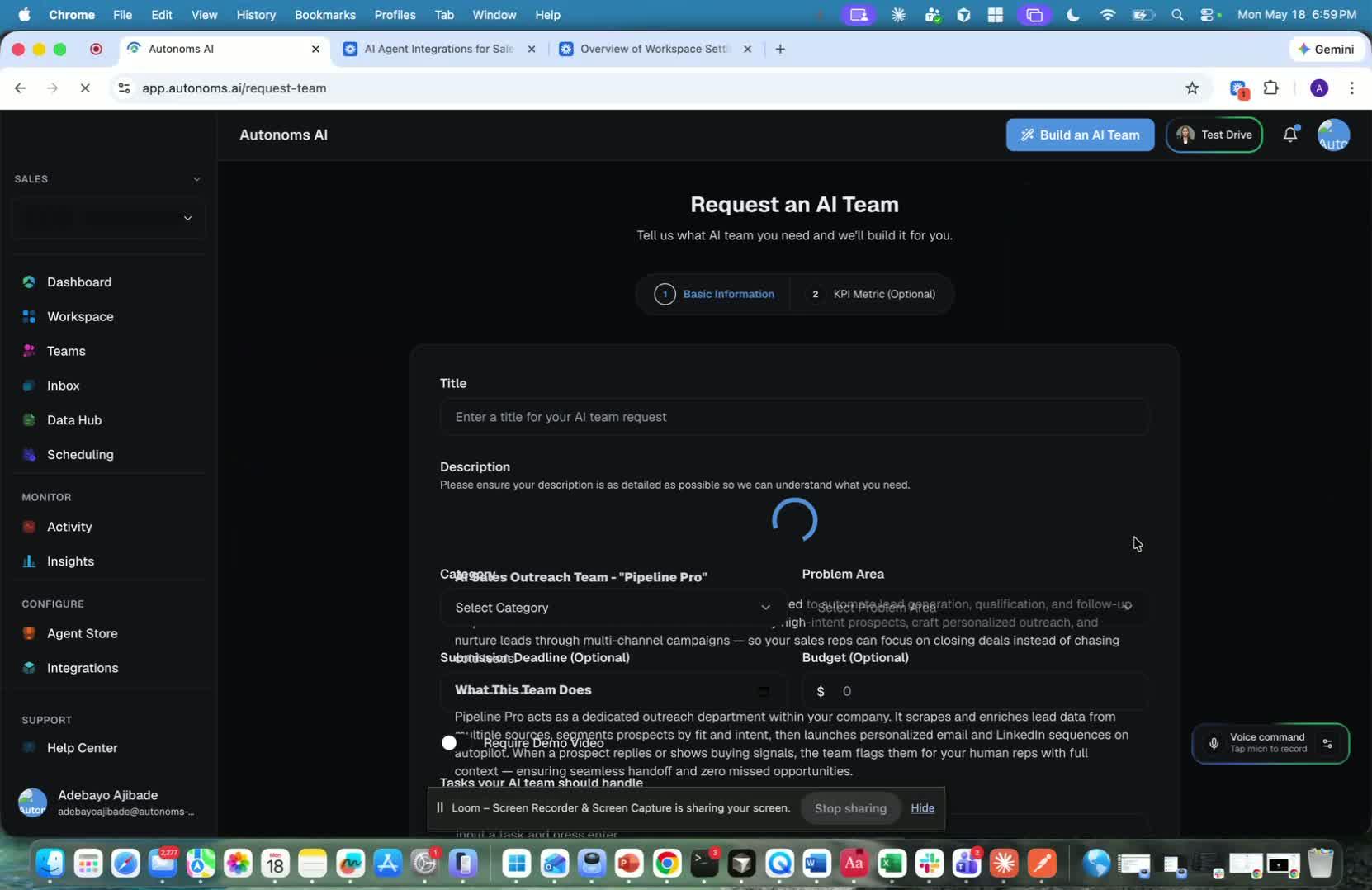Close the Overview of Workspace Settings tab

[747, 49]
